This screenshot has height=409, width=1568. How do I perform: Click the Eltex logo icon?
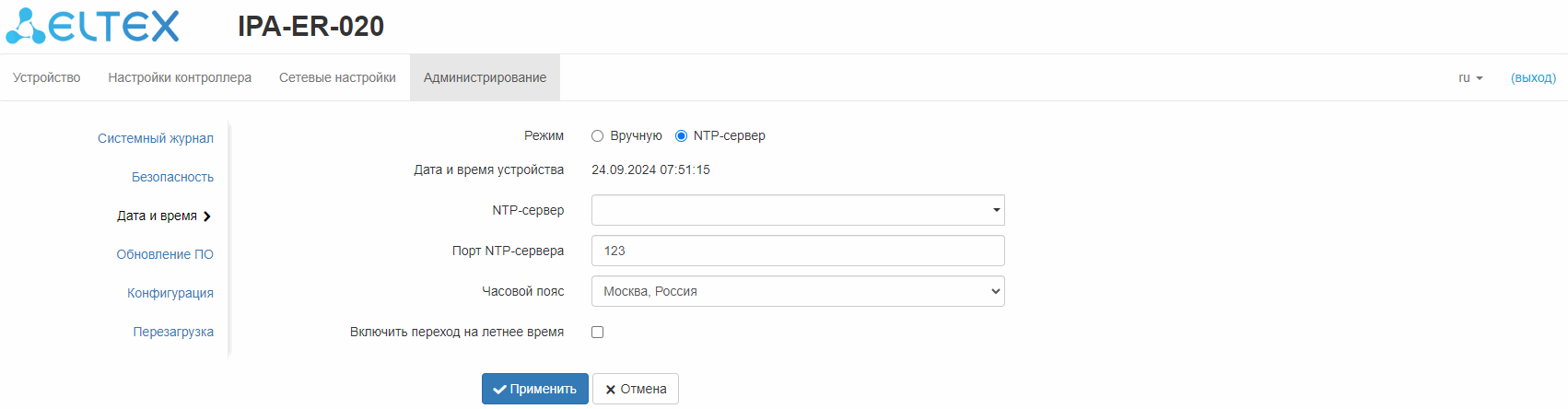[x=25, y=27]
